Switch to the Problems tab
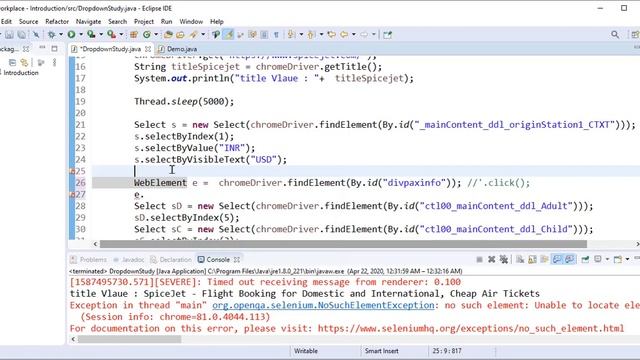This screenshot has width=640, height=360. (89, 260)
